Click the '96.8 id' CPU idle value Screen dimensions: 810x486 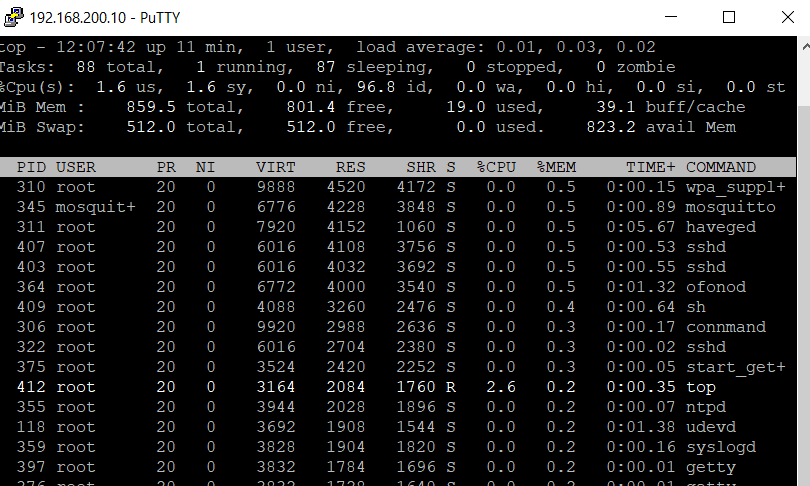(x=394, y=87)
